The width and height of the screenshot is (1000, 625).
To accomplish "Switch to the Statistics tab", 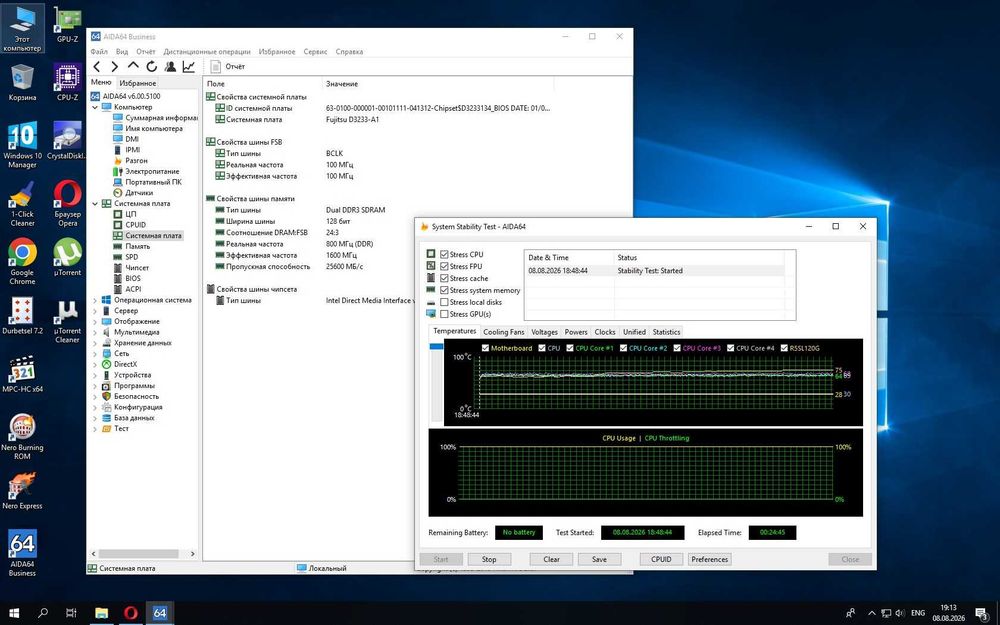I will coord(666,332).
